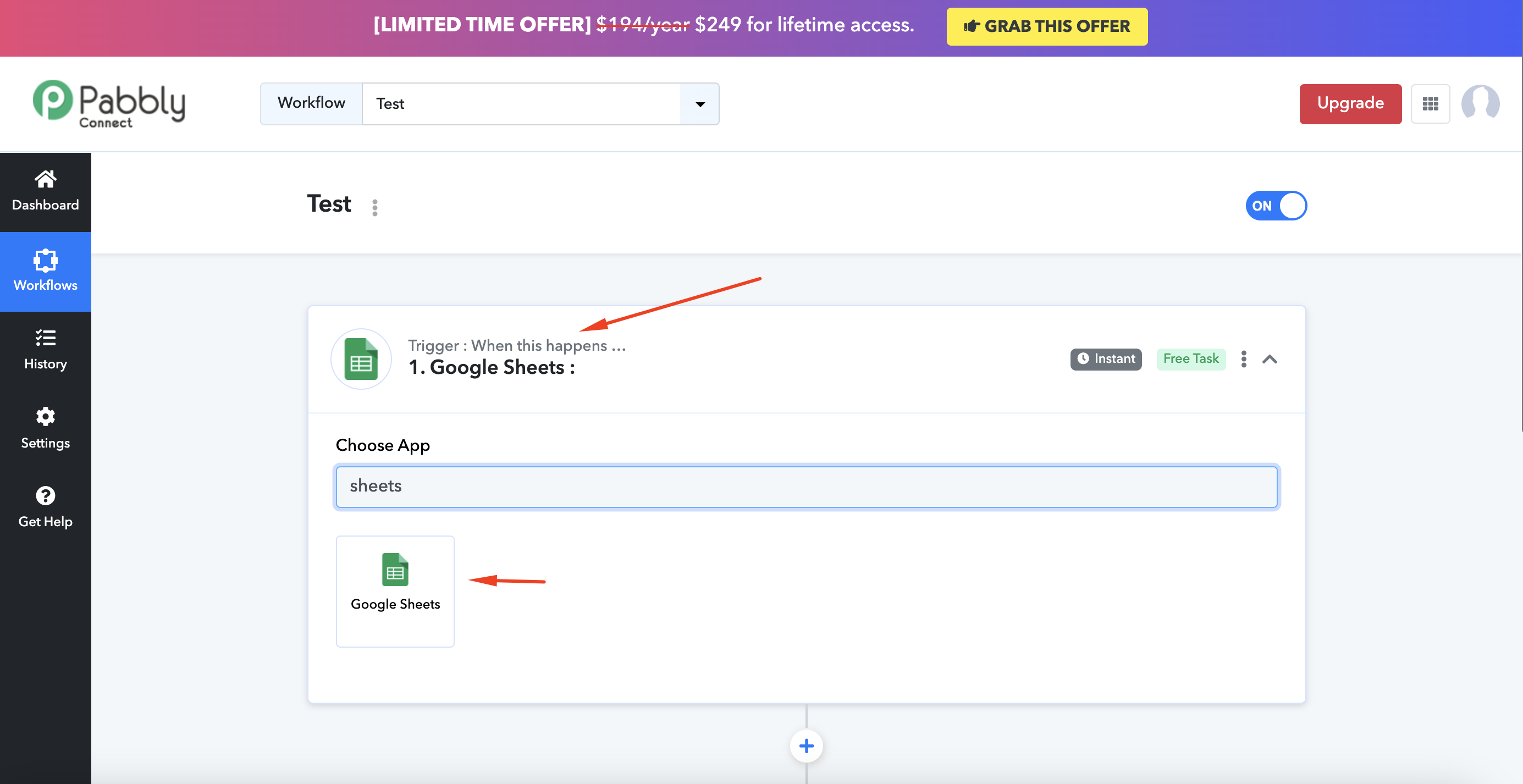This screenshot has height=784, width=1523.
Task: Click the Instant badge
Action: (1105, 359)
